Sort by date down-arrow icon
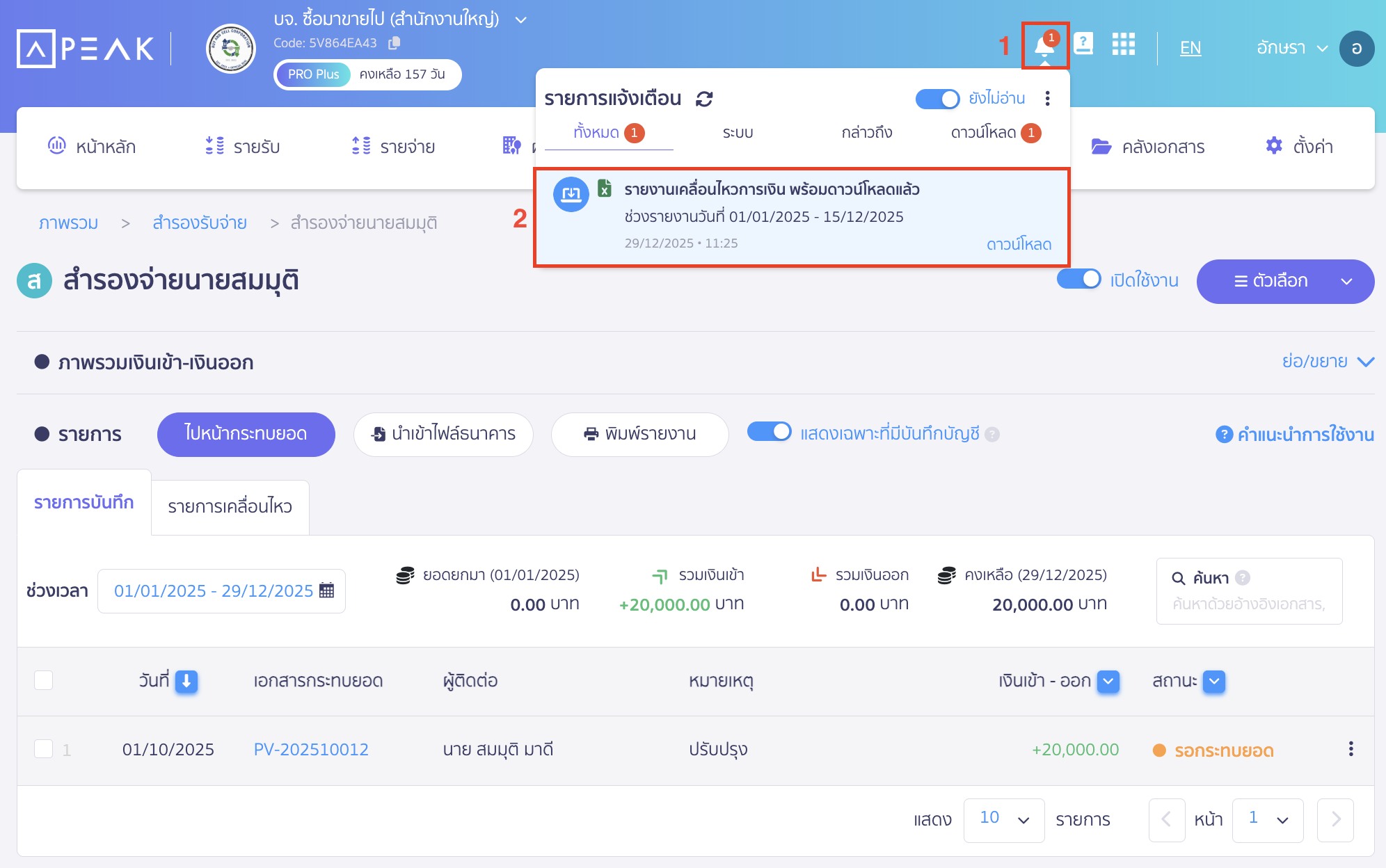 pyautogui.click(x=186, y=681)
